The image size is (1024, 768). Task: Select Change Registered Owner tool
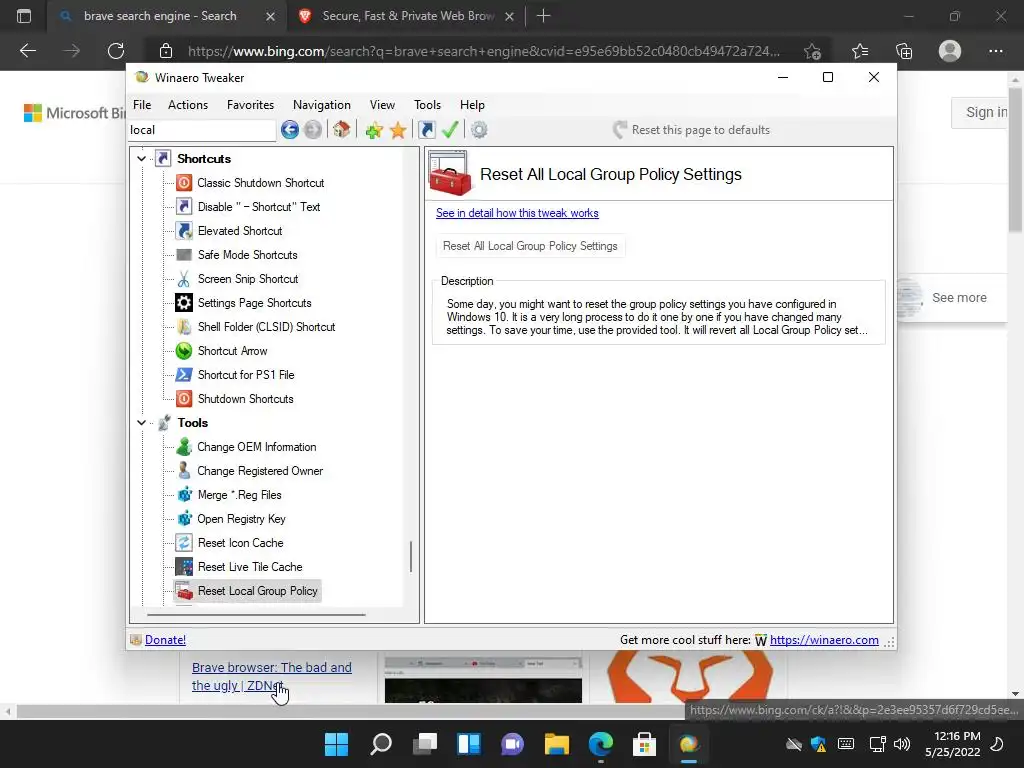point(260,471)
